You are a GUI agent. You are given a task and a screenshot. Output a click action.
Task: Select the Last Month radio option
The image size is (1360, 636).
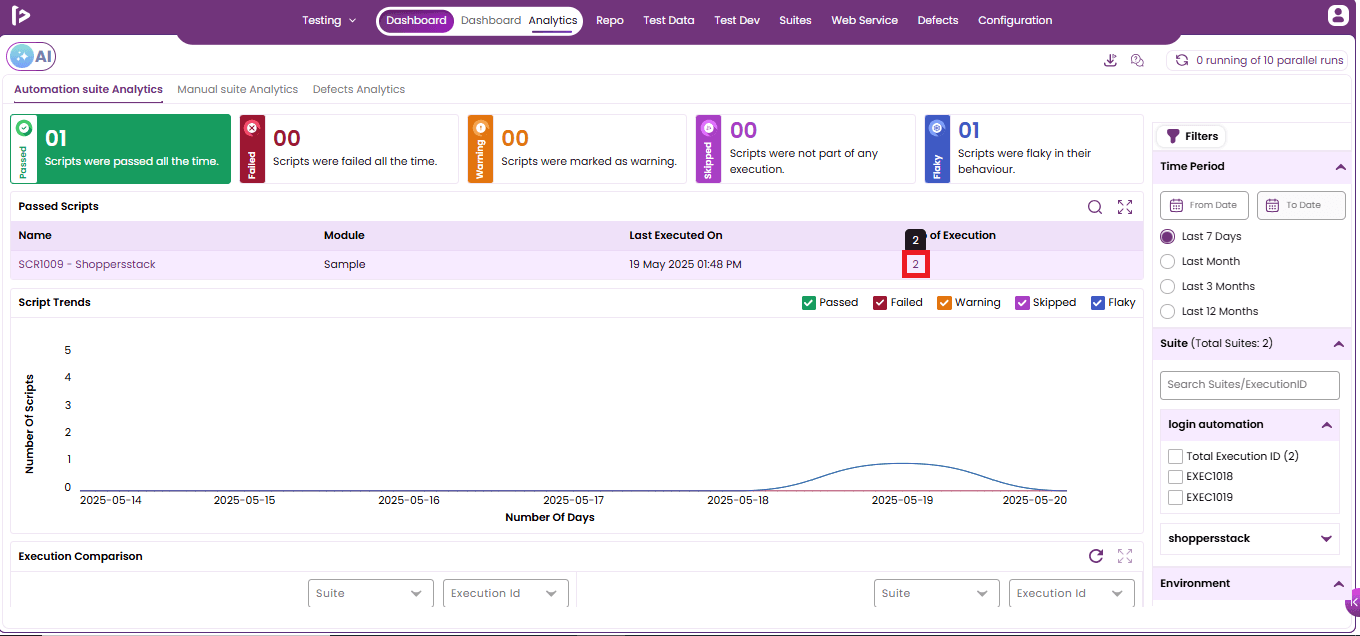point(1167,261)
